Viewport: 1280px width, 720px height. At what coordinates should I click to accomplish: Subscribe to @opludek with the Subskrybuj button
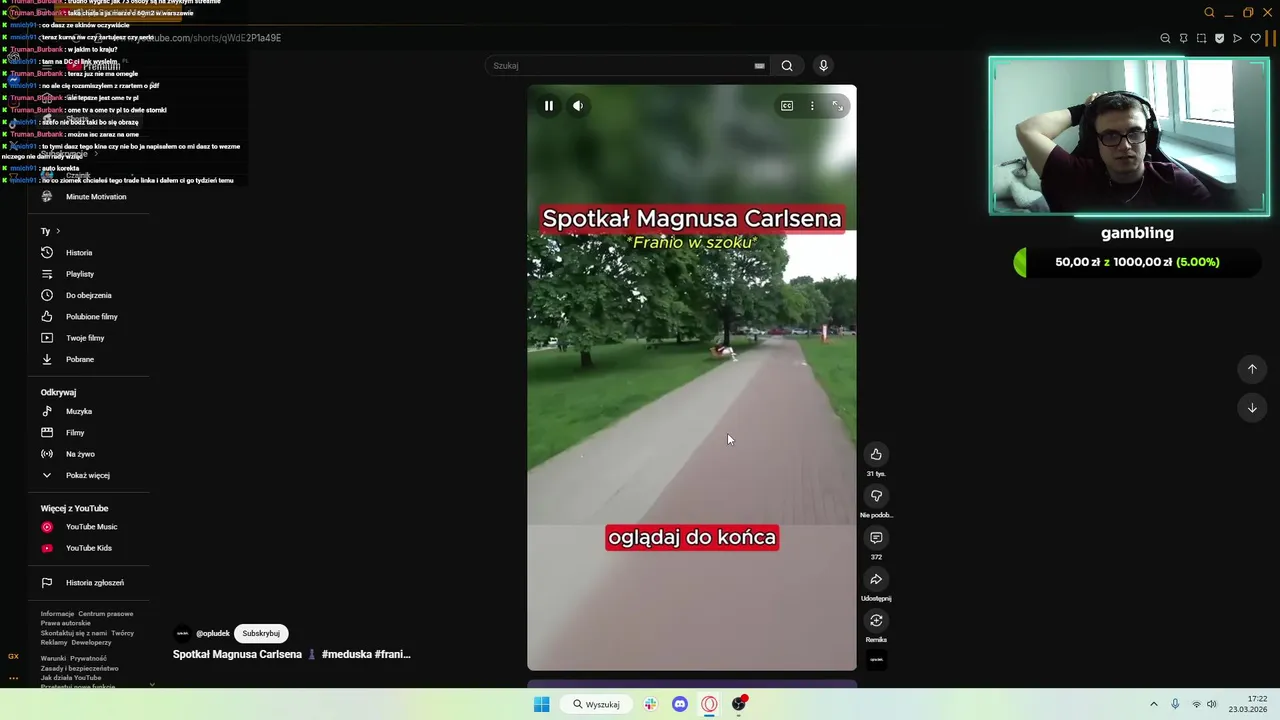pyautogui.click(x=261, y=633)
